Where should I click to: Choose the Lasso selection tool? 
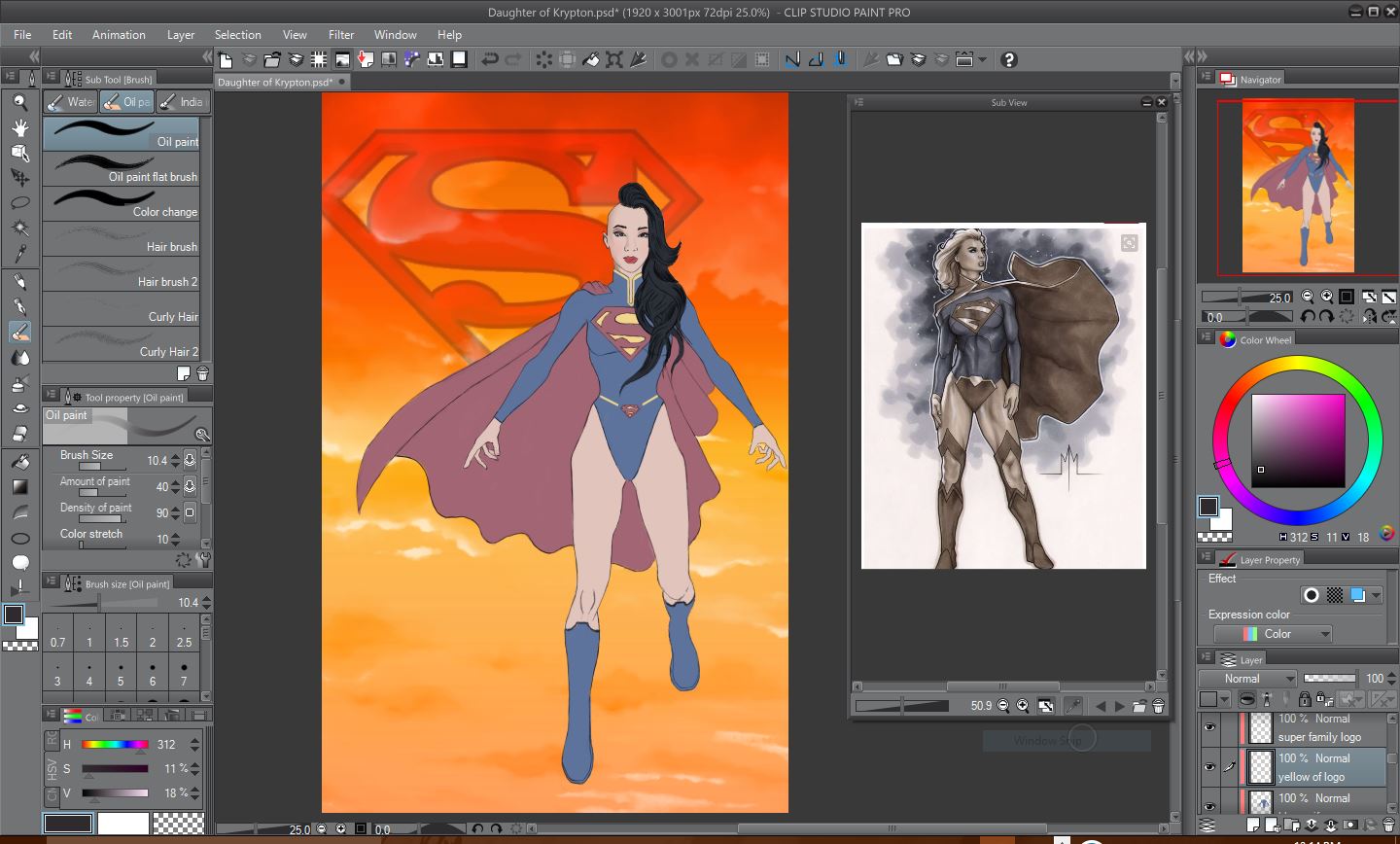point(20,201)
